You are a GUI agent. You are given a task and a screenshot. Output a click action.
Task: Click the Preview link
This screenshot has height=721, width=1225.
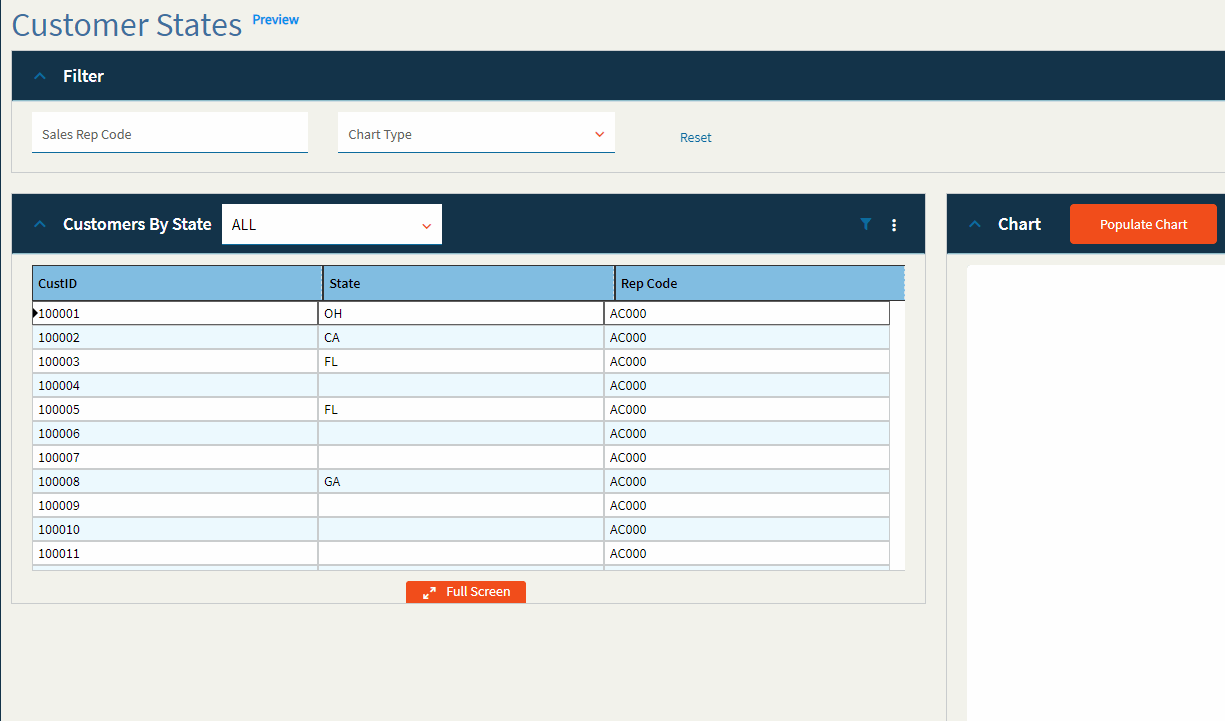[276, 20]
